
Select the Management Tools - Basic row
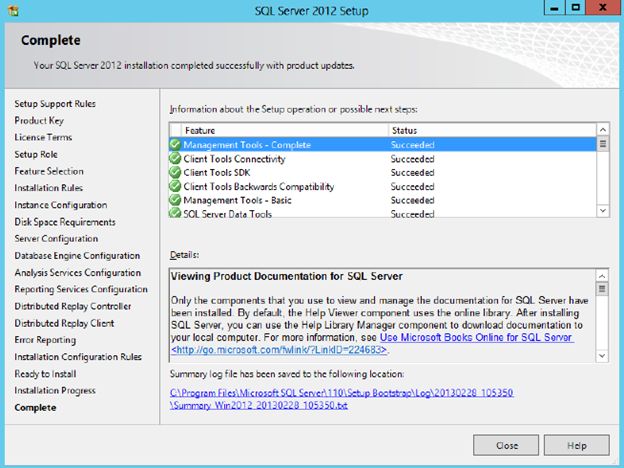(383, 200)
